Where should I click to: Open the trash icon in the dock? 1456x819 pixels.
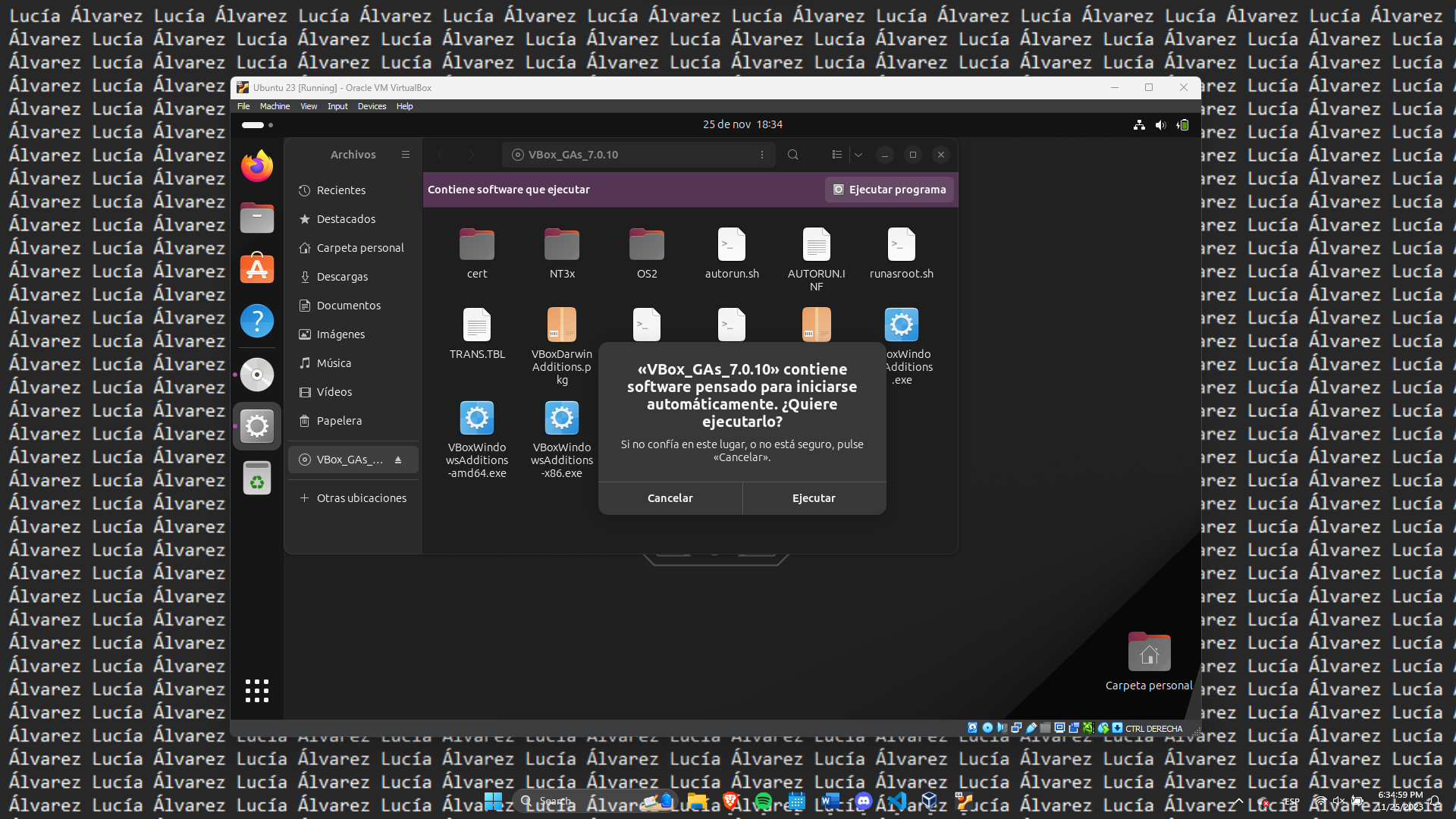pyautogui.click(x=257, y=478)
